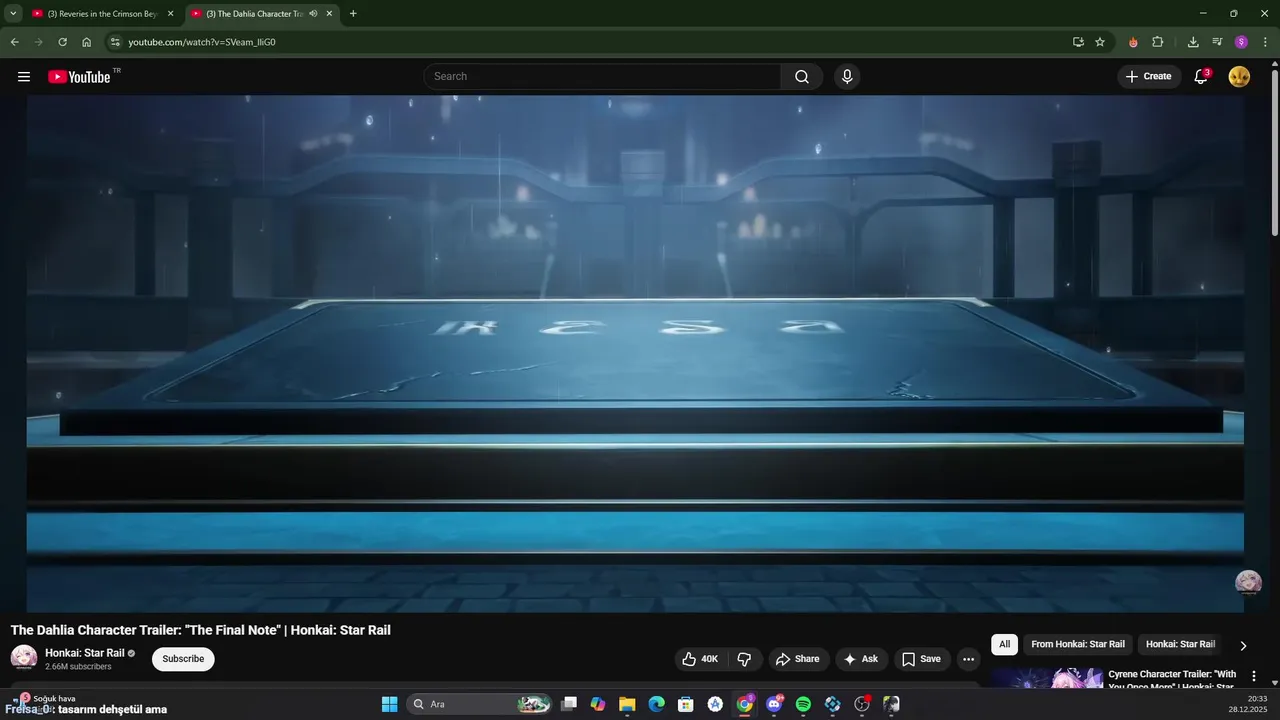View site information icon in address bar
Screen dimensions: 1280x720
pos(115,42)
